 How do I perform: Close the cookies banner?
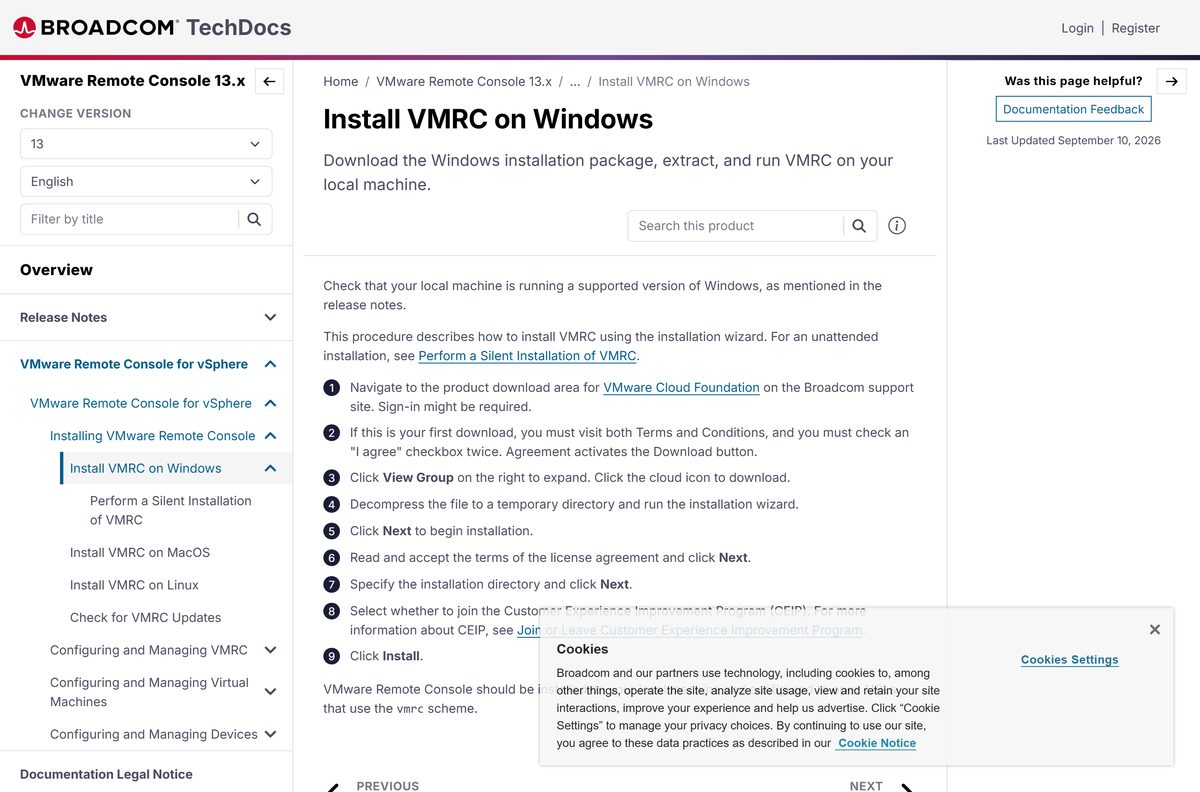(x=1155, y=630)
